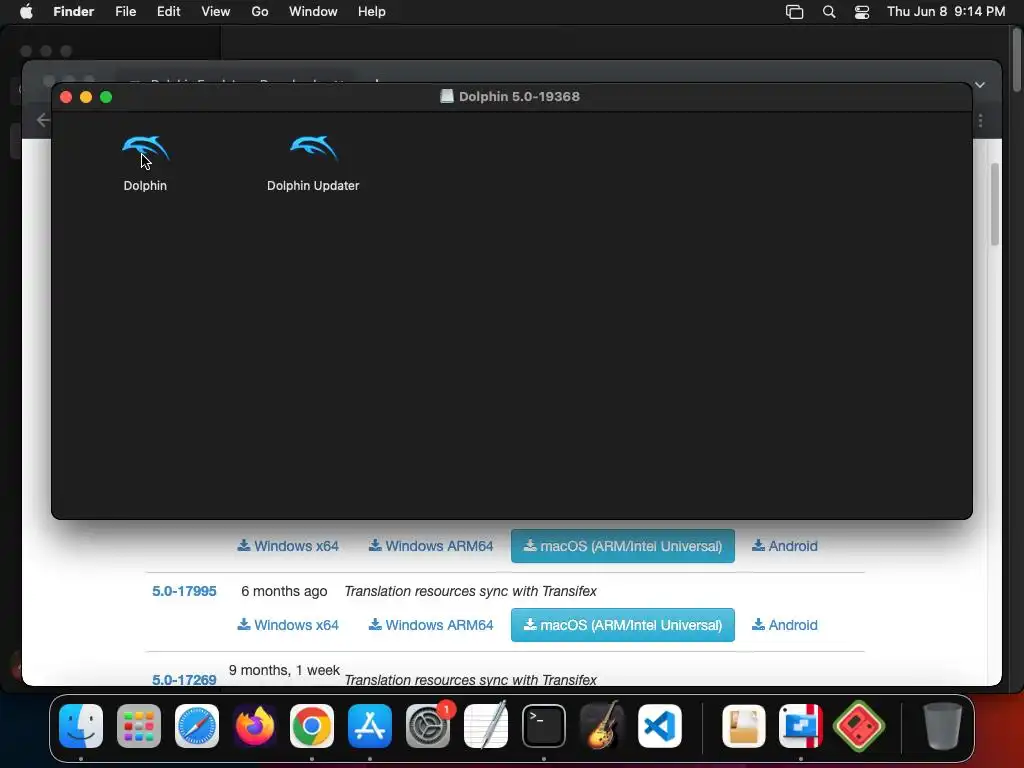This screenshot has width=1024, height=768.
Task: Click 5.0-17995 "Translation resources sync with Transifex" text
Action: click(x=470, y=591)
